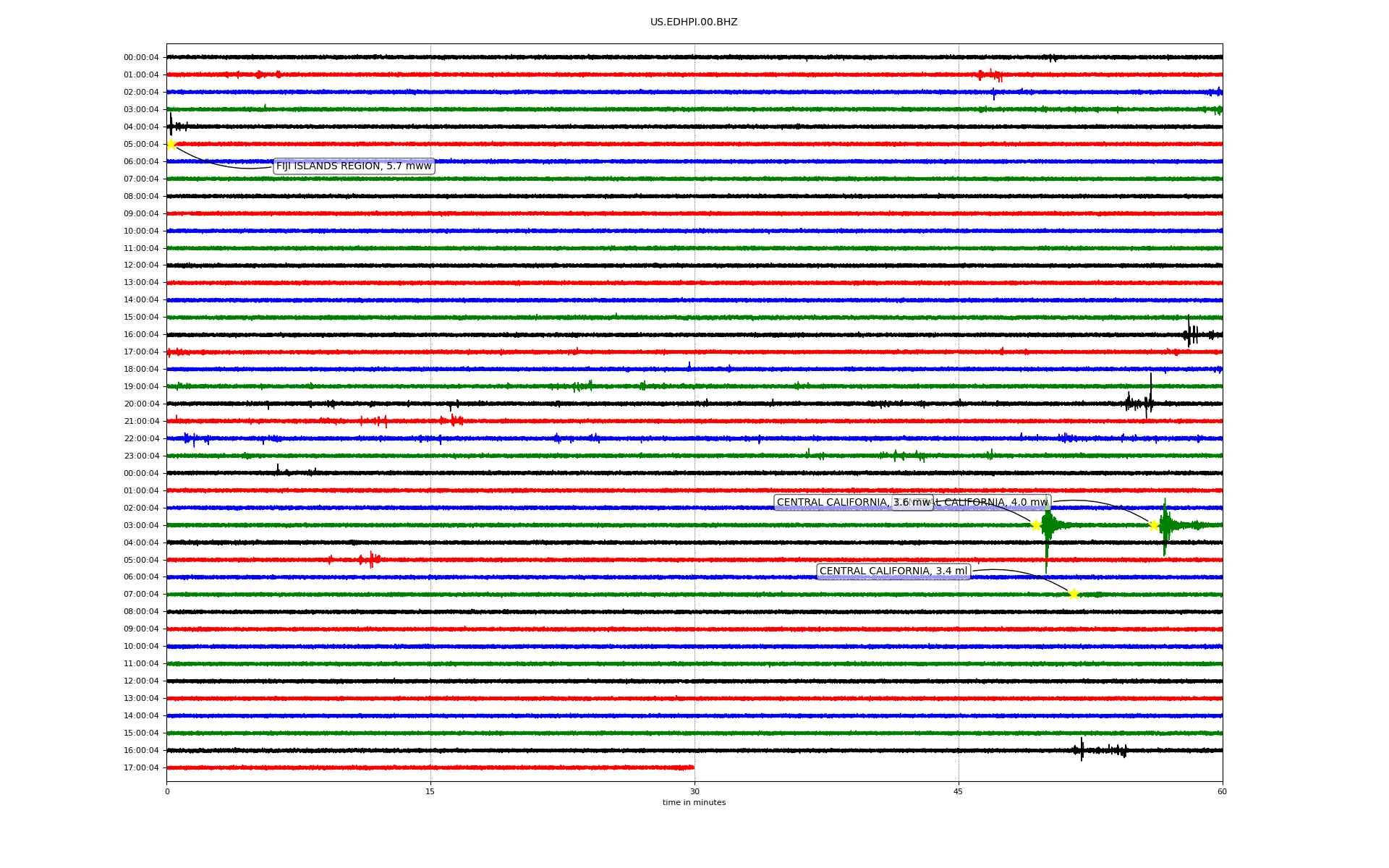Viewport: 1389px width, 868px height.
Task: Click the 30 tick label on the x-axis
Action: tap(694, 791)
